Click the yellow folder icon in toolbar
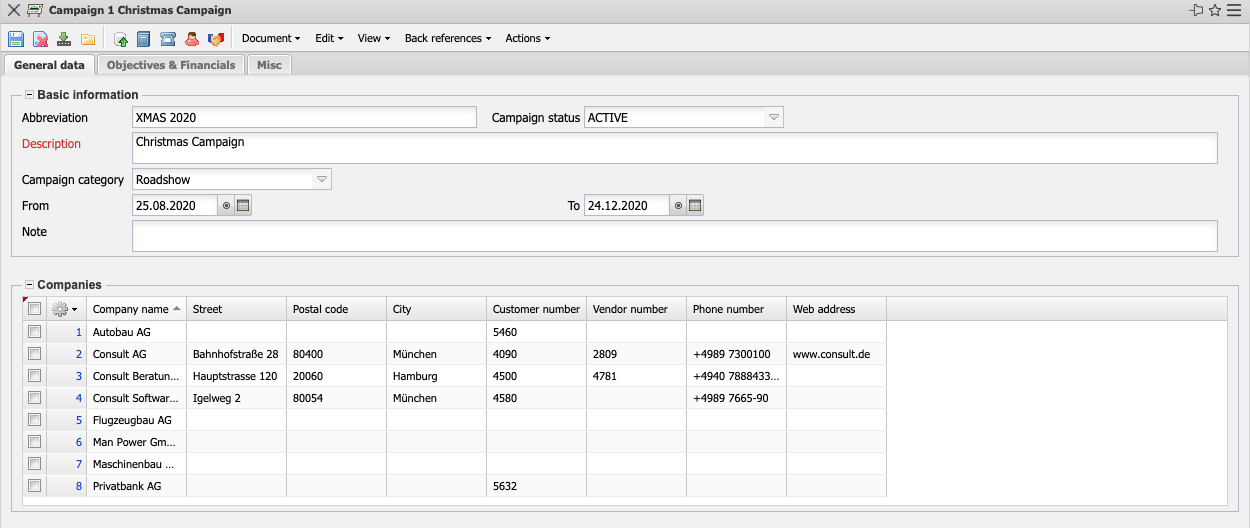 pos(88,39)
